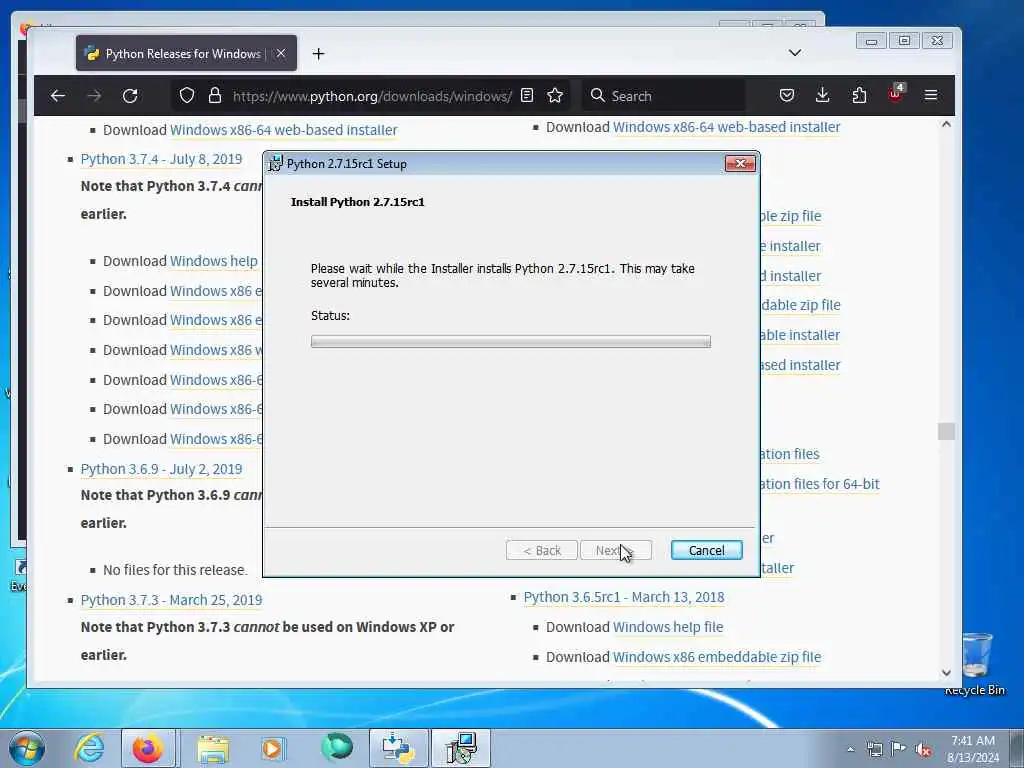Download Windows help file under Python 3.6.5rc1
Screen dimensions: 1024x768
click(668, 628)
